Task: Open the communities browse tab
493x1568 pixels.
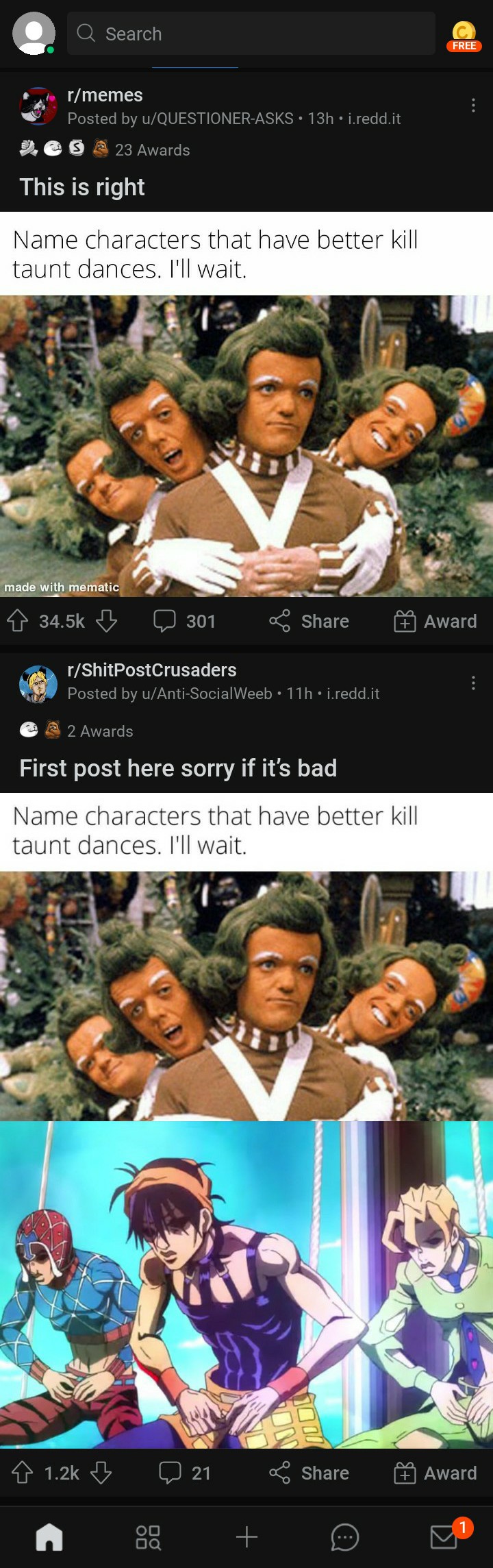Action: point(148,1537)
